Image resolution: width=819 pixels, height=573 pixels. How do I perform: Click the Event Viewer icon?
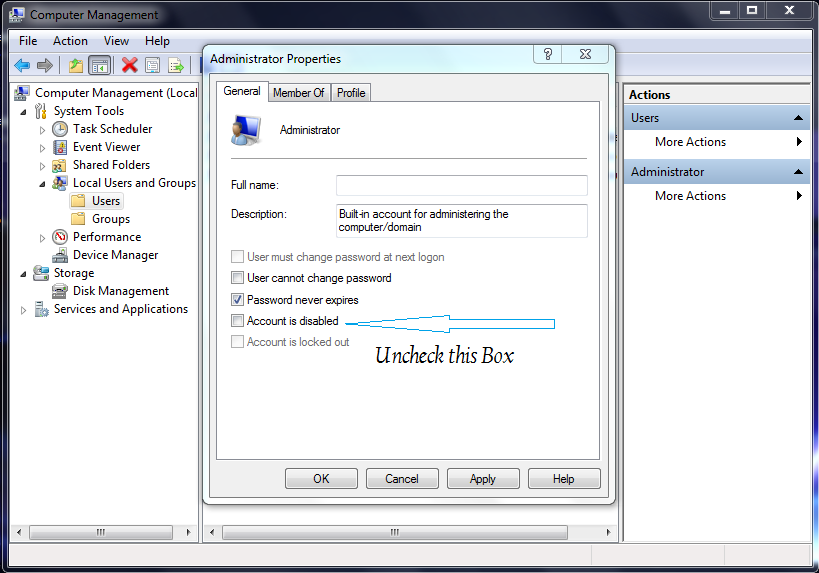coord(60,147)
